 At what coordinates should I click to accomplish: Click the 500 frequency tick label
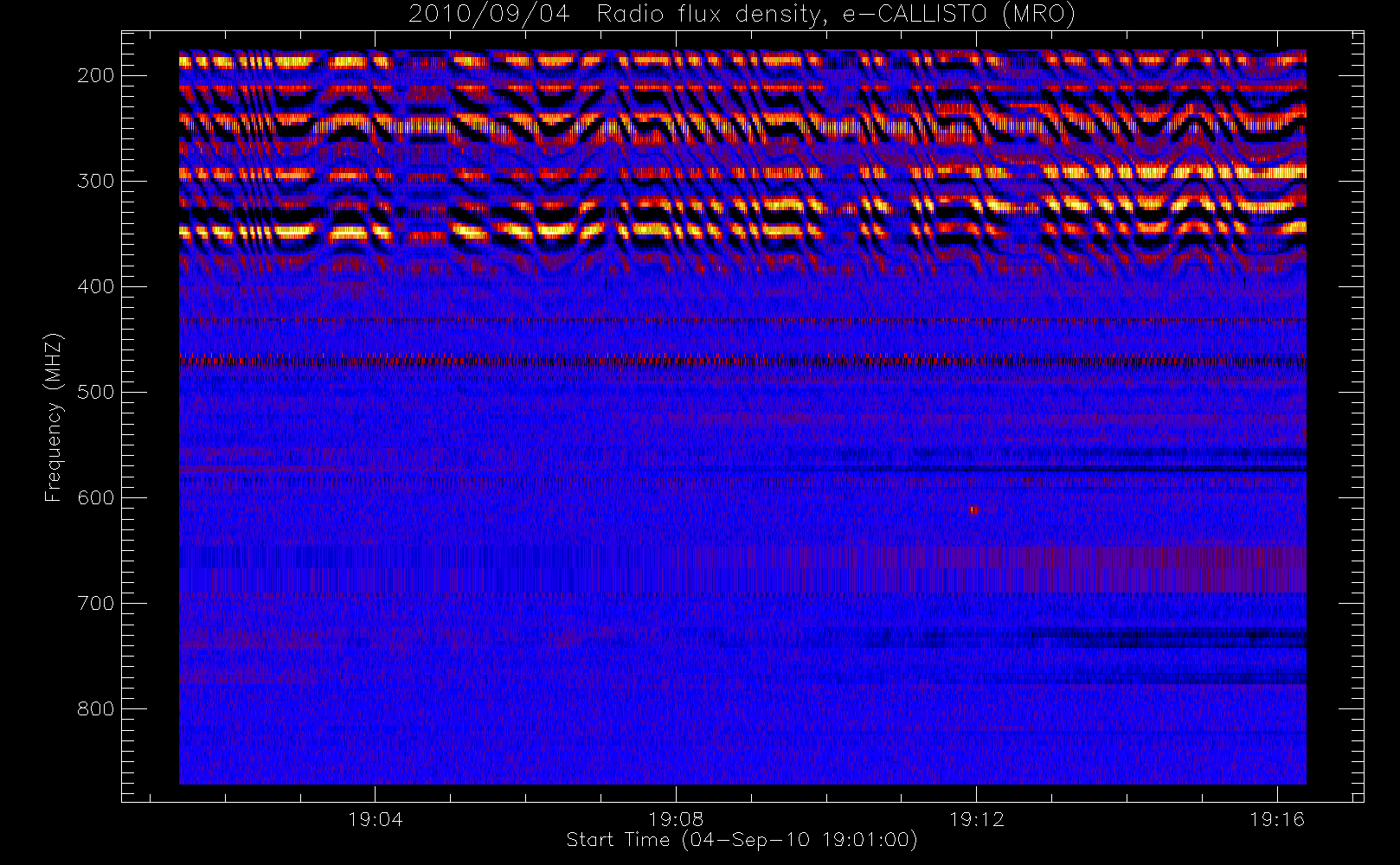(95, 392)
